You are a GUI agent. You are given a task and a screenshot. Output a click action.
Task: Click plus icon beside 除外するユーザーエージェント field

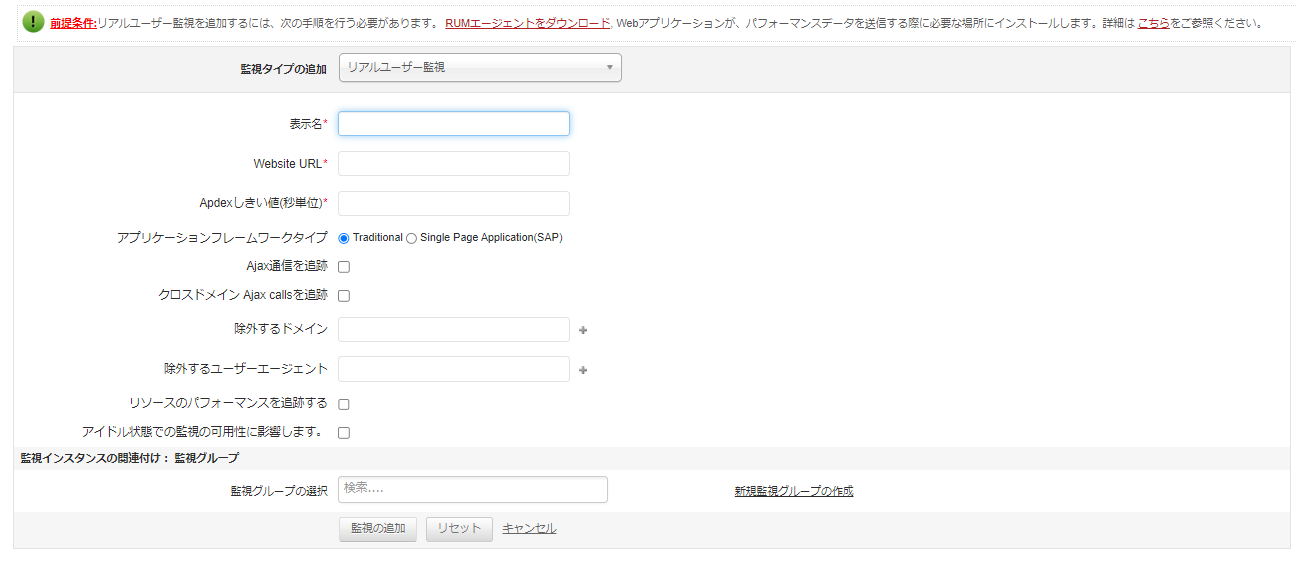coord(583,370)
